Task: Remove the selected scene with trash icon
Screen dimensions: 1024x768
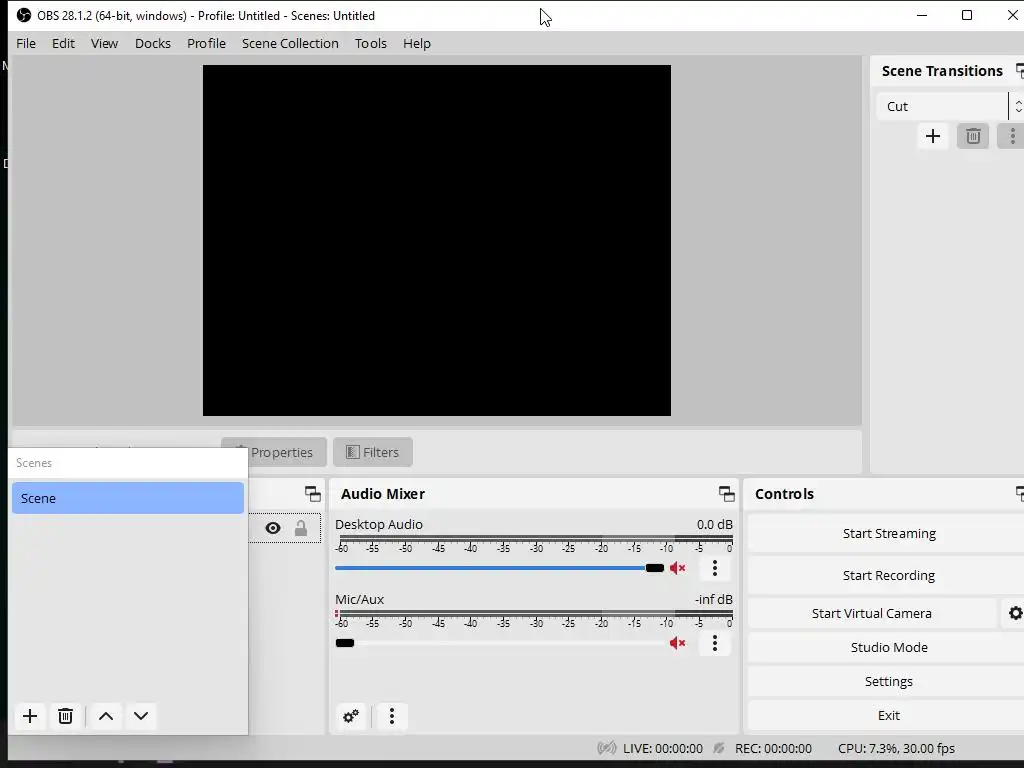Action: pos(65,716)
